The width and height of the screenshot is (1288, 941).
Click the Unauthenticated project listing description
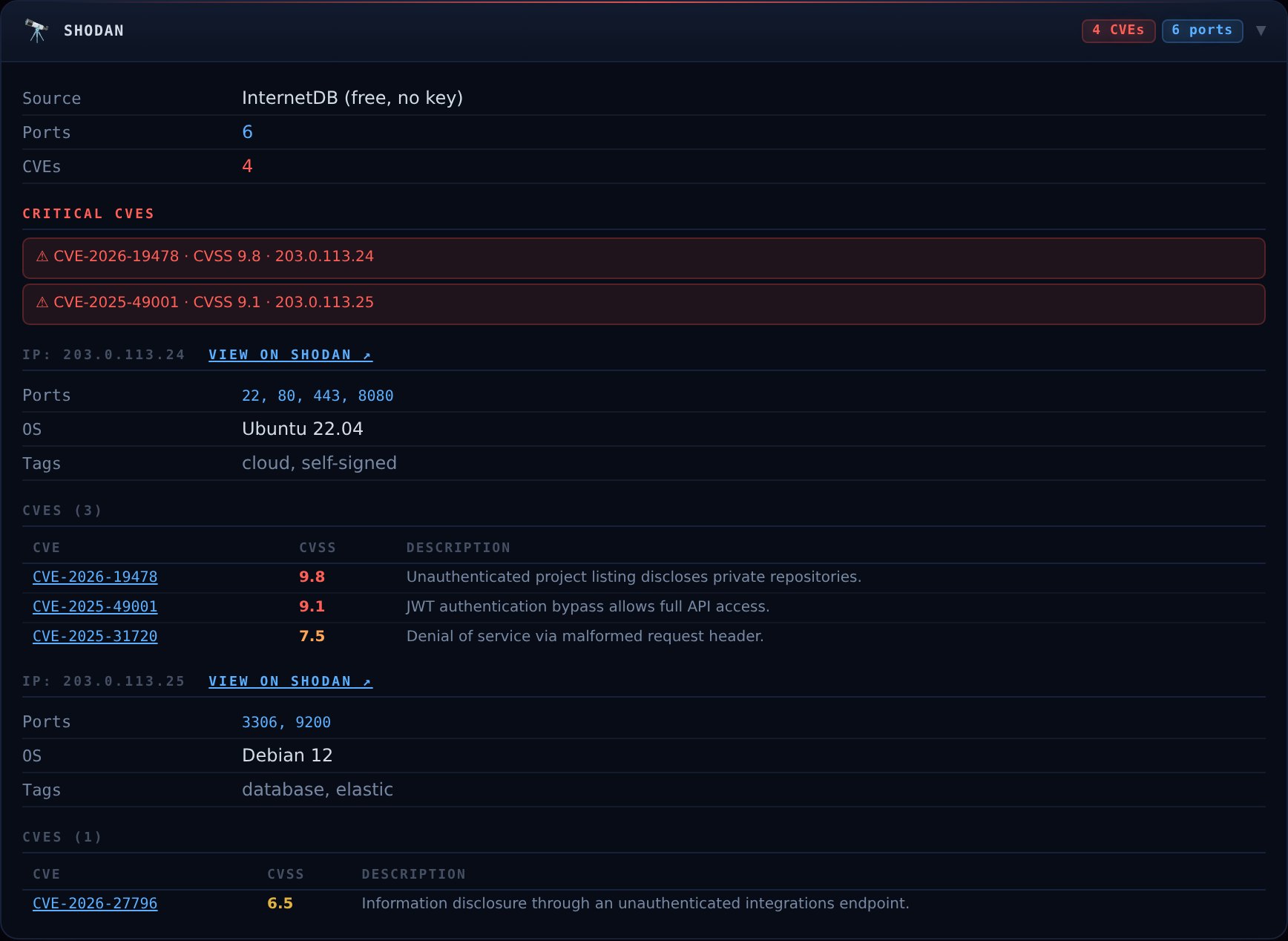pyautogui.click(x=634, y=577)
